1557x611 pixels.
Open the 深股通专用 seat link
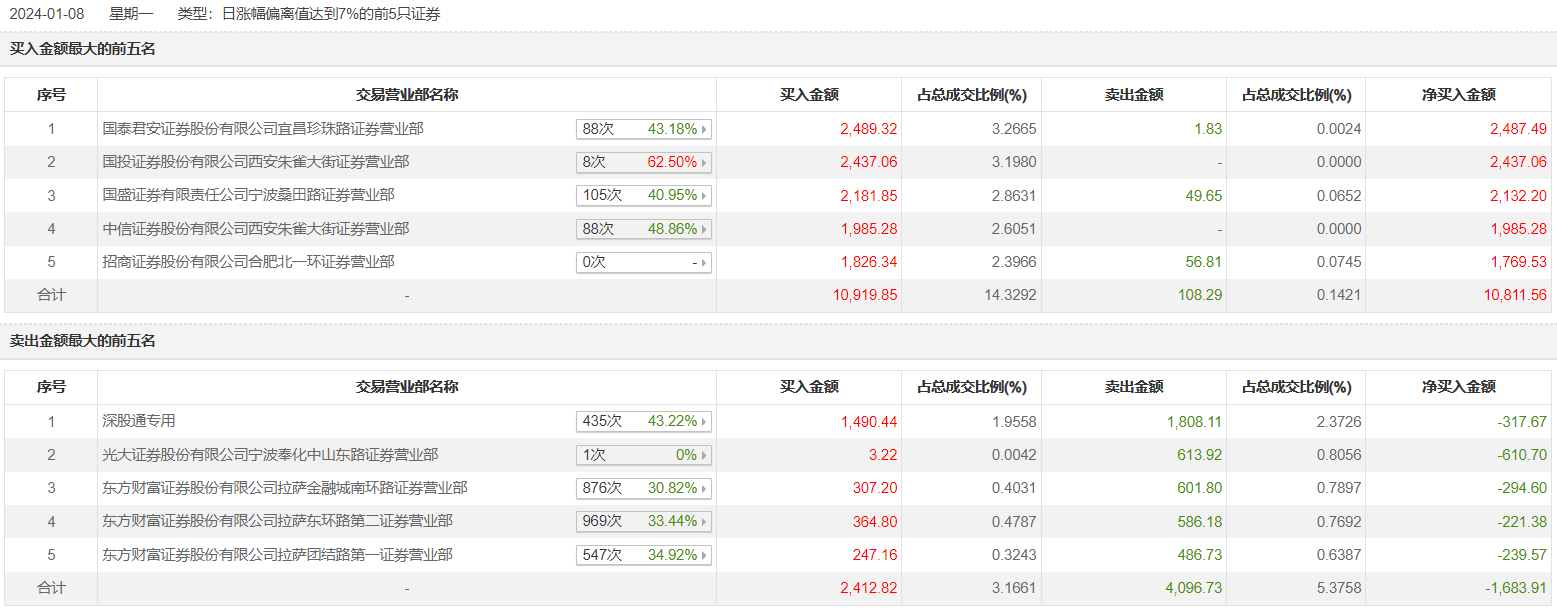[x=139, y=422]
